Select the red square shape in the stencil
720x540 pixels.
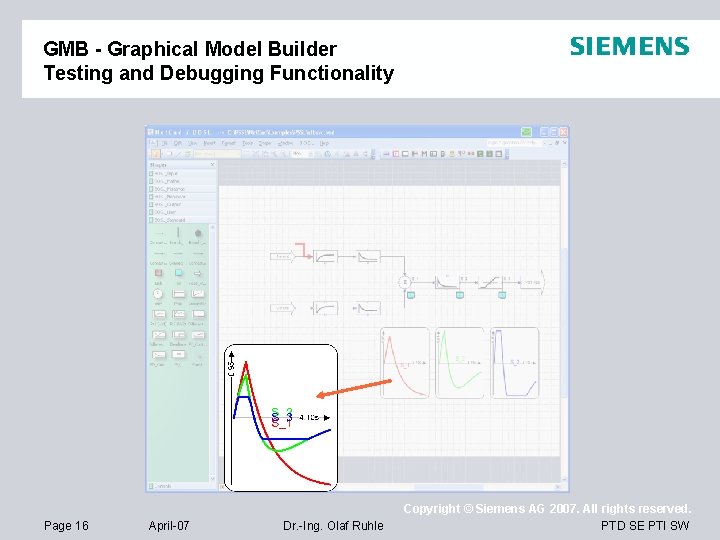158,273
